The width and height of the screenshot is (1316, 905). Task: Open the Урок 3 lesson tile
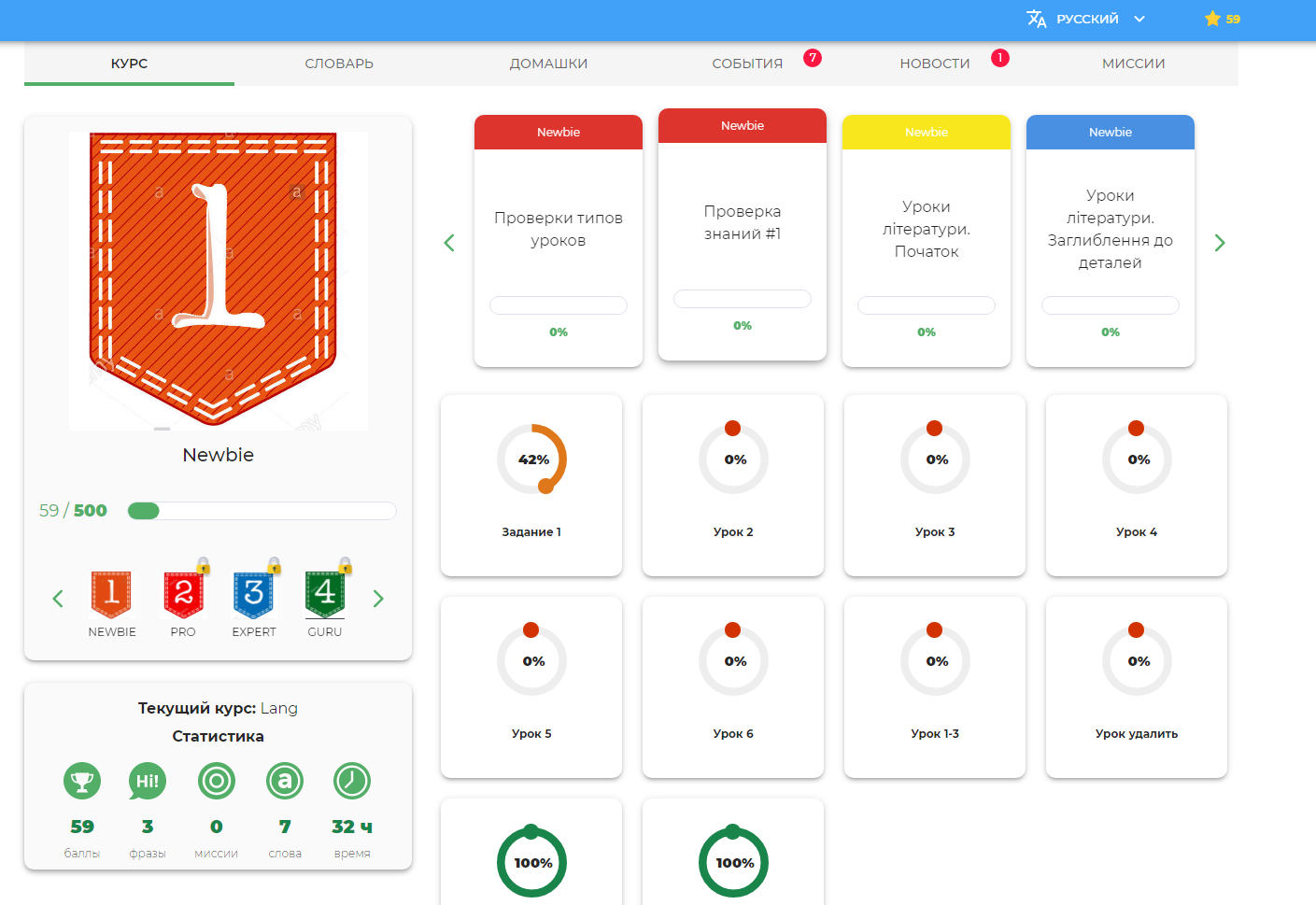pos(935,486)
